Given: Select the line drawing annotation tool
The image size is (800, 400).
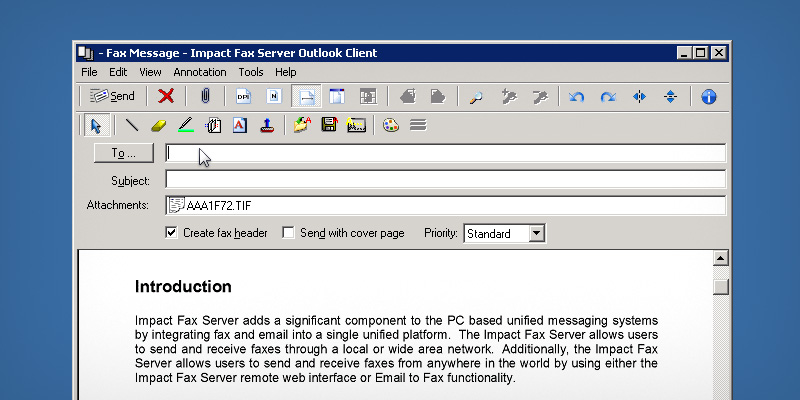Looking at the screenshot, I should click(131, 125).
